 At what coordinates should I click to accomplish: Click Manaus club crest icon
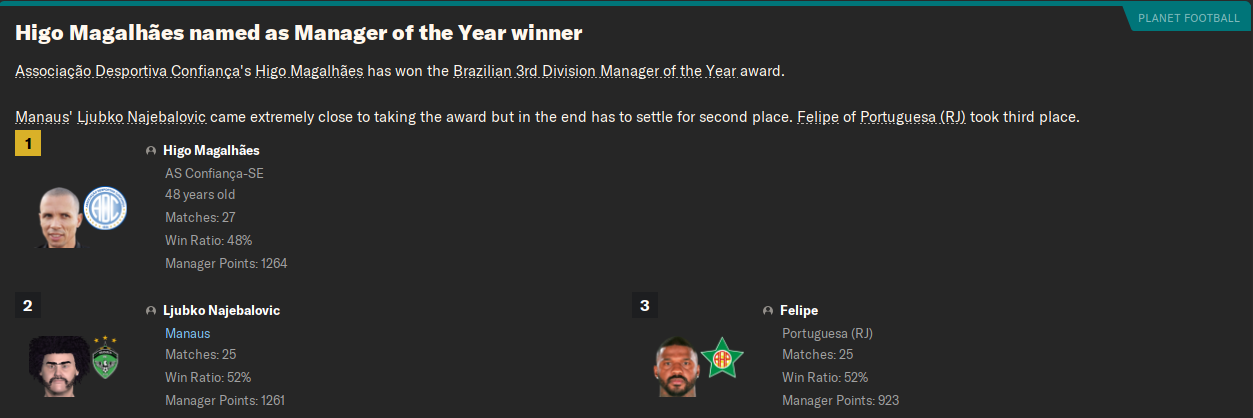[104, 355]
